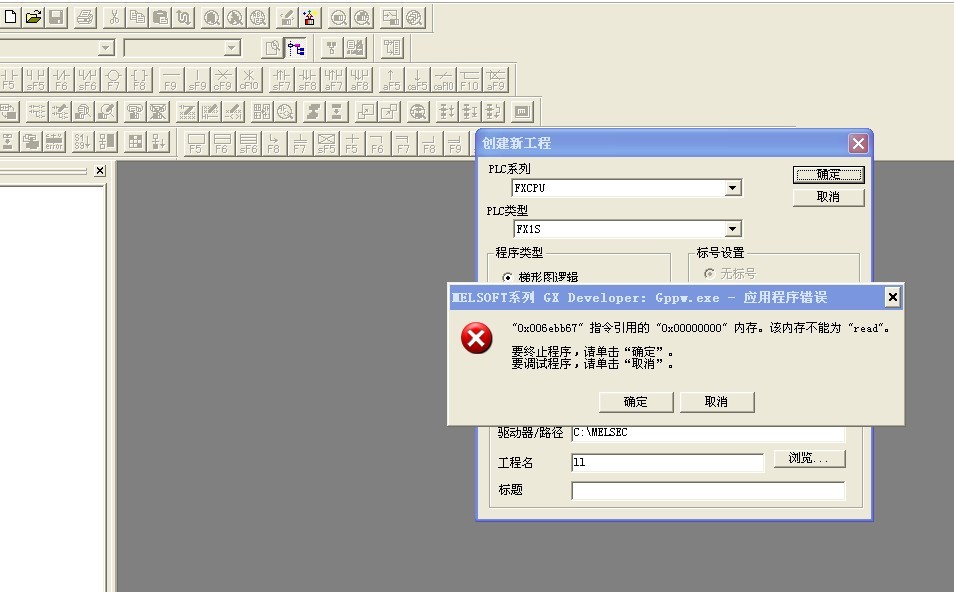Click the scissors Cut icon
The width and height of the screenshot is (954, 592).
coord(113,17)
